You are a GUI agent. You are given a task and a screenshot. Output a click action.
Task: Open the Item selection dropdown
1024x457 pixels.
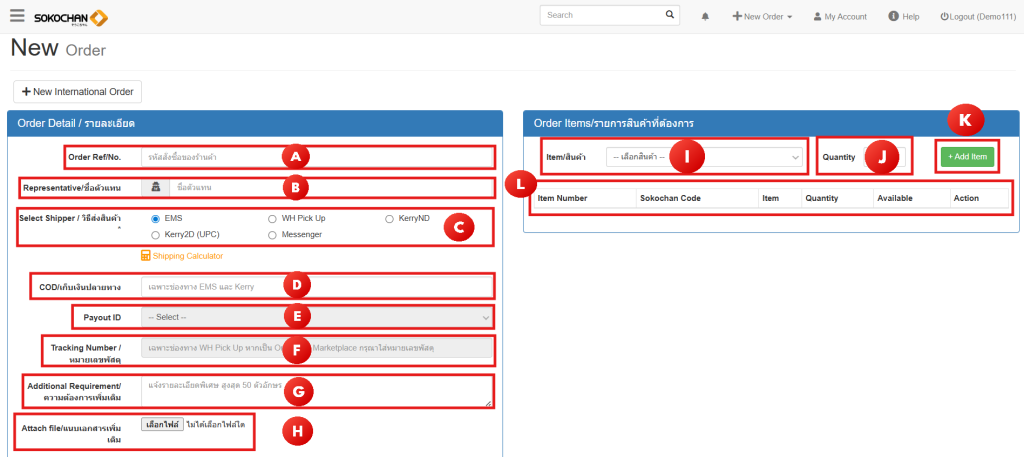coord(703,157)
